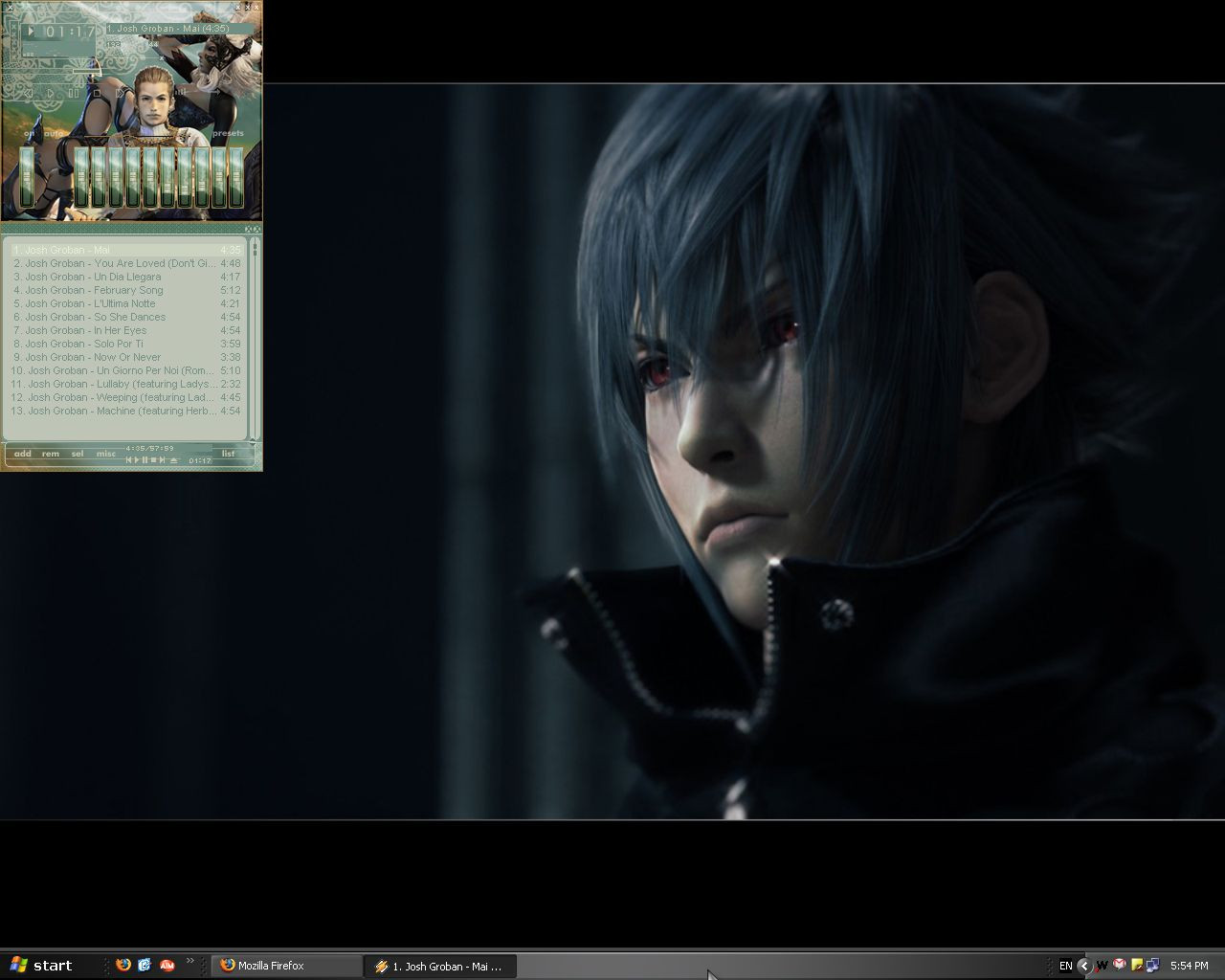Image resolution: width=1225 pixels, height=980 pixels.
Task: Select '12. Josh Groban - Weeping' track
Action: pos(126,397)
